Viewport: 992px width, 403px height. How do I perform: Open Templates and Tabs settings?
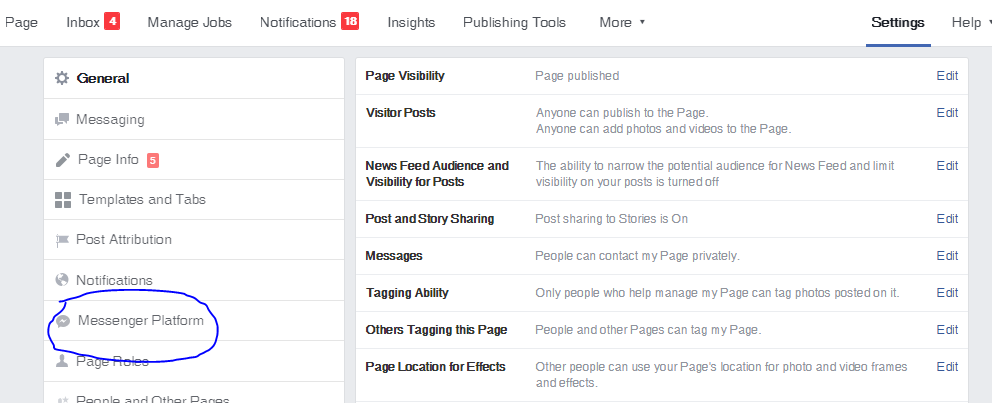[x=194, y=200]
